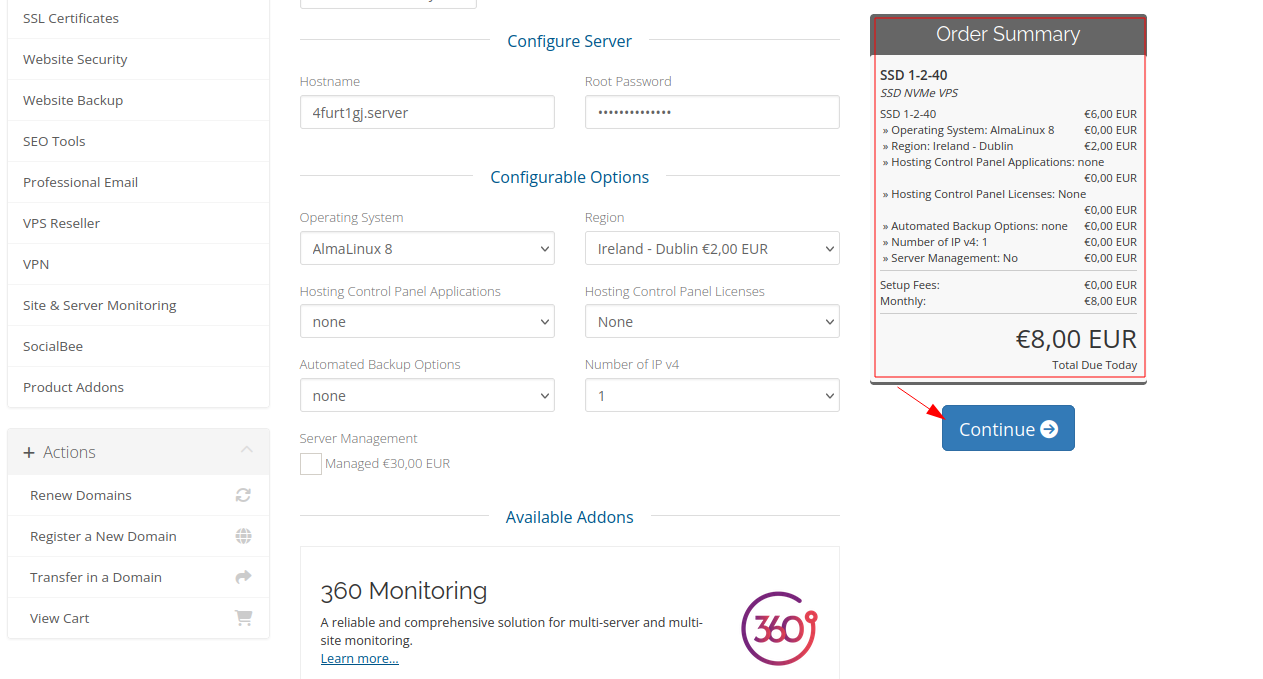Viewport: 1263px width, 679px height.
Task: Open Product Addons in sidebar
Action: pyautogui.click(x=138, y=387)
